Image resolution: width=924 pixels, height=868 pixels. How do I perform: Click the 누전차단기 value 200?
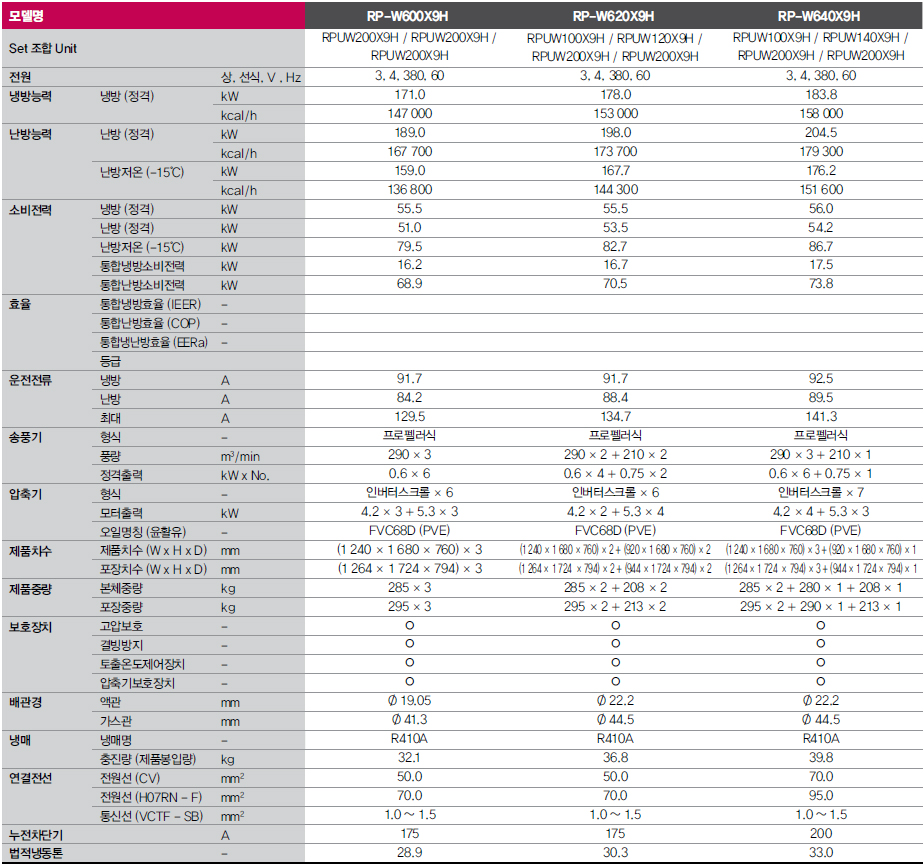820,833
